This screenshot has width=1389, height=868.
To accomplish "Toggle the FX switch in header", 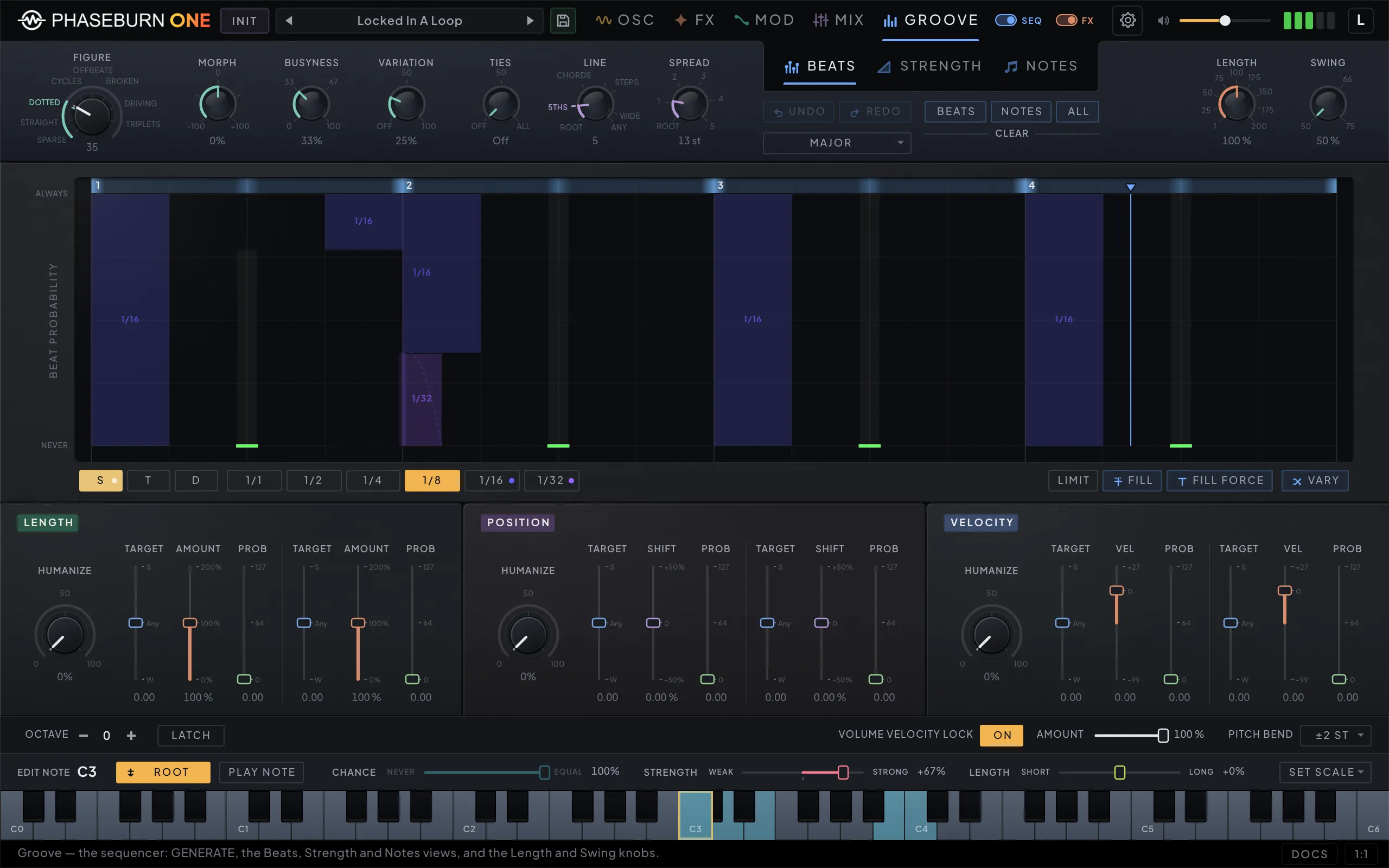I will (x=1066, y=21).
